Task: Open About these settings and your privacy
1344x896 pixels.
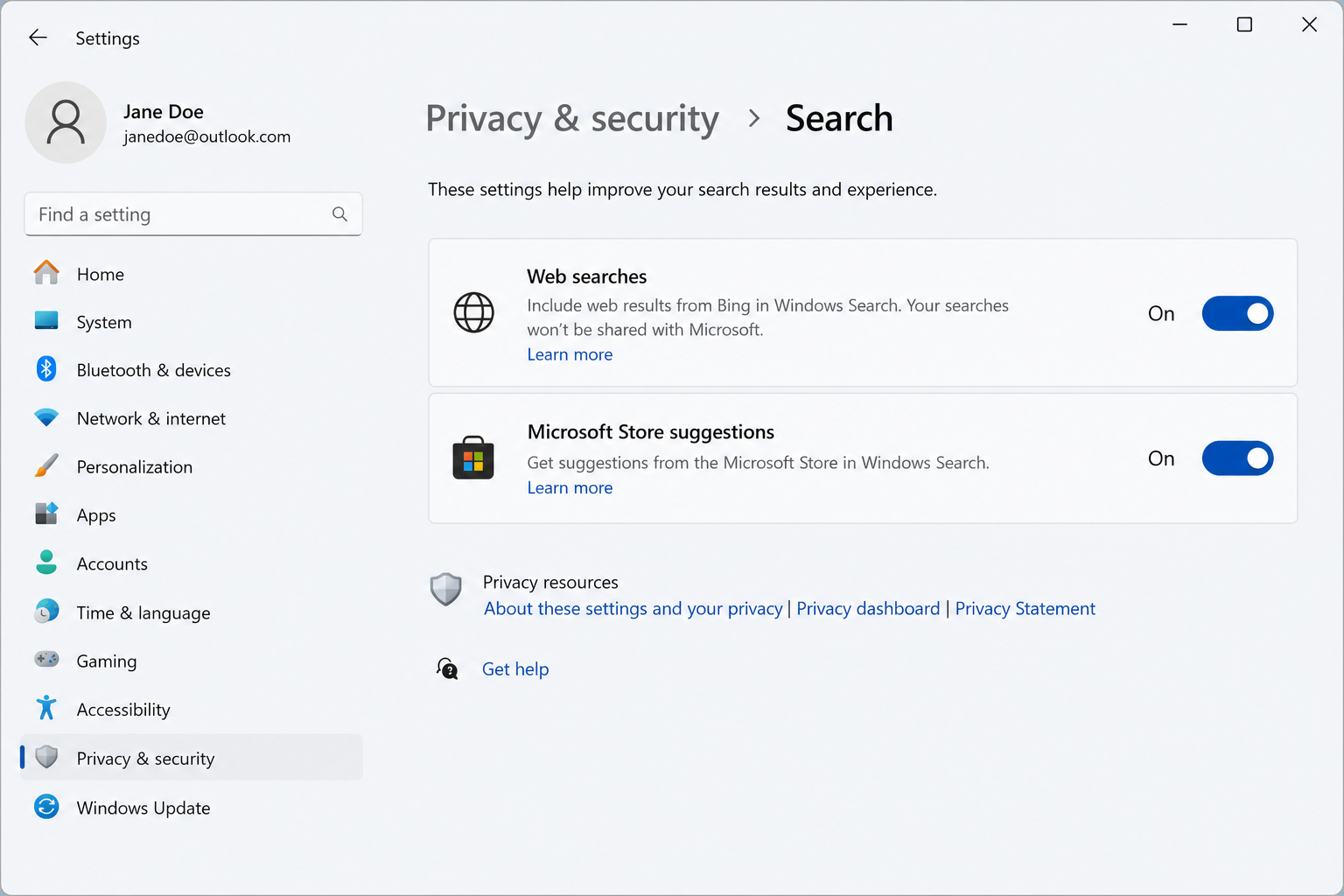Action: click(x=633, y=608)
